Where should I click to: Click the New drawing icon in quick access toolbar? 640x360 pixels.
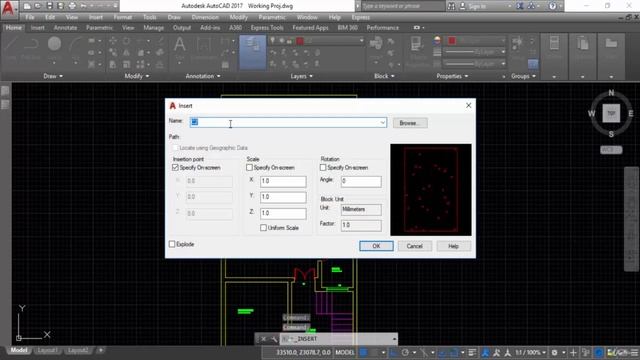[27, 6]
